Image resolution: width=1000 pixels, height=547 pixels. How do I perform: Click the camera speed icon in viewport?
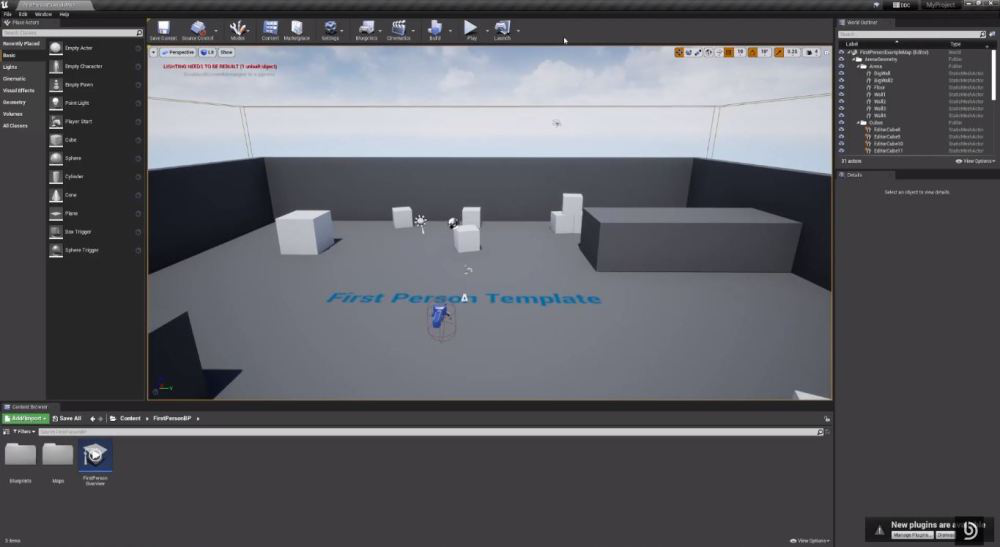(809, 52)
